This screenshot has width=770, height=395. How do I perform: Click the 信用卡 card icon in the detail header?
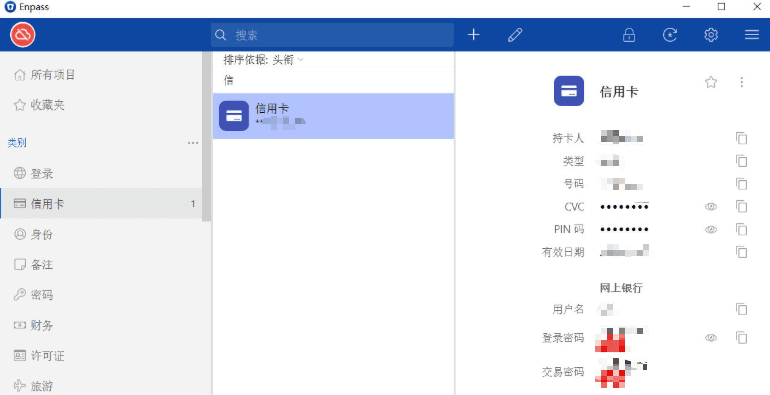(569, 91)
